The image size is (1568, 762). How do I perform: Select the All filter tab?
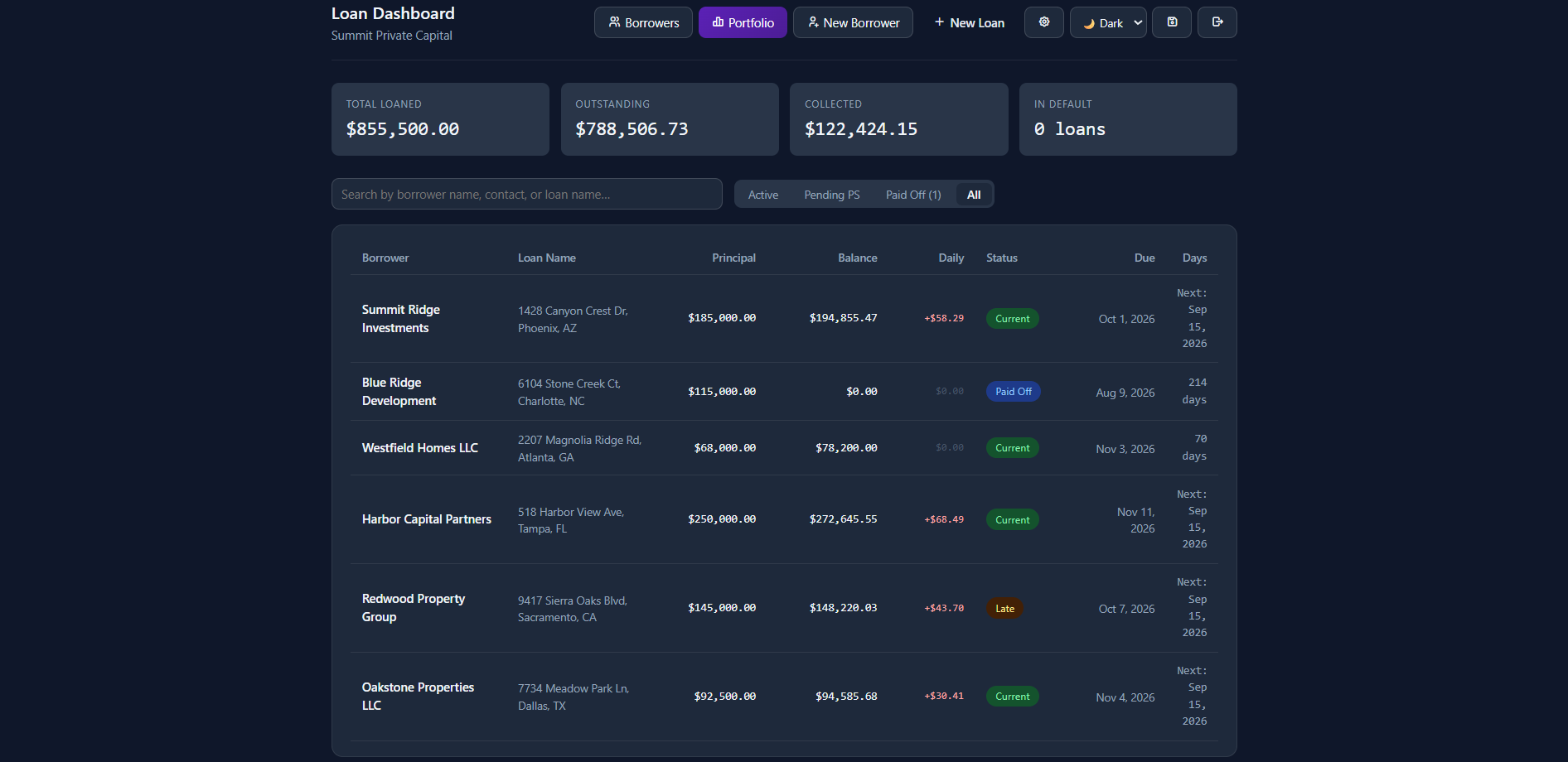coord(974,195)
